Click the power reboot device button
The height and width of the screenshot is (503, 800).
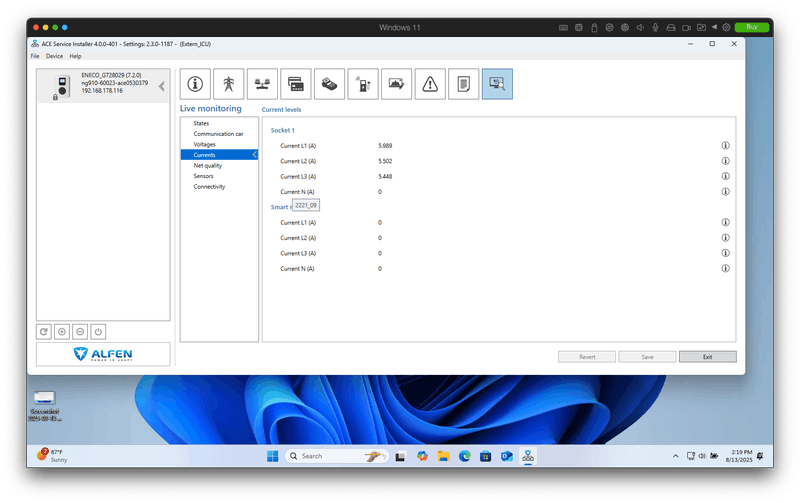click(98, 332)
